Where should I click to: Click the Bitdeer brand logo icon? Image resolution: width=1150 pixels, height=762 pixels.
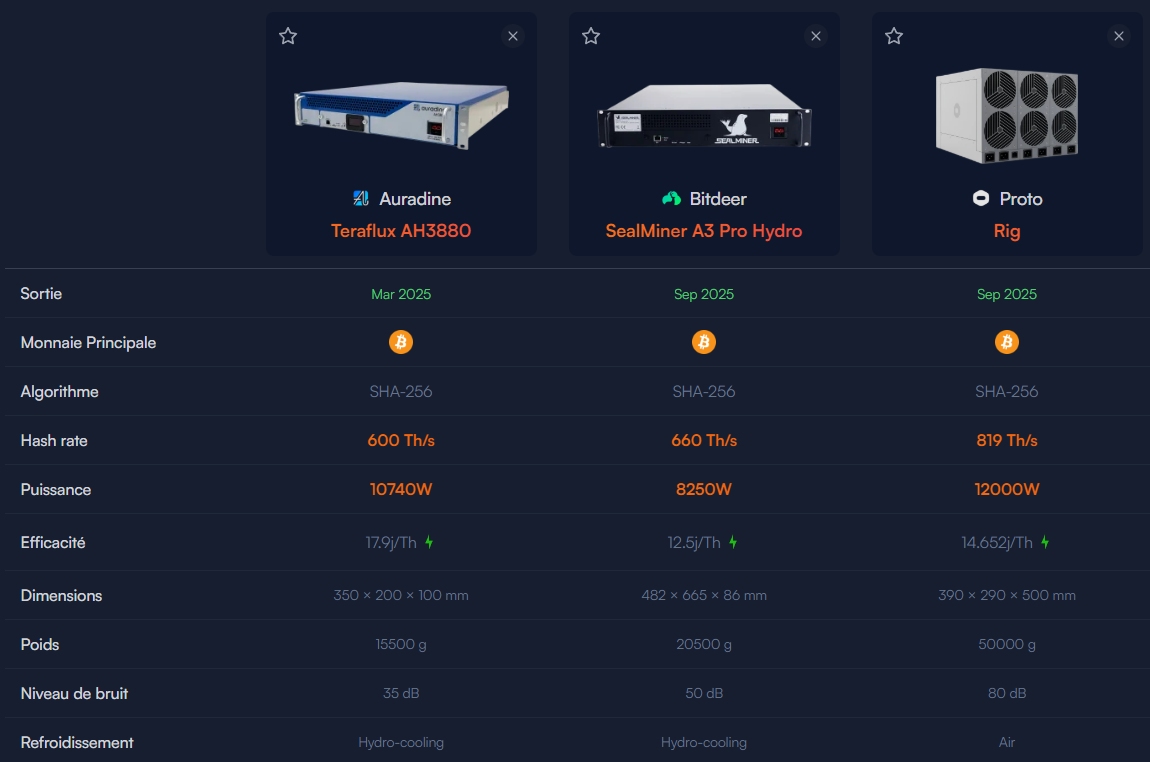click(671, 199)
